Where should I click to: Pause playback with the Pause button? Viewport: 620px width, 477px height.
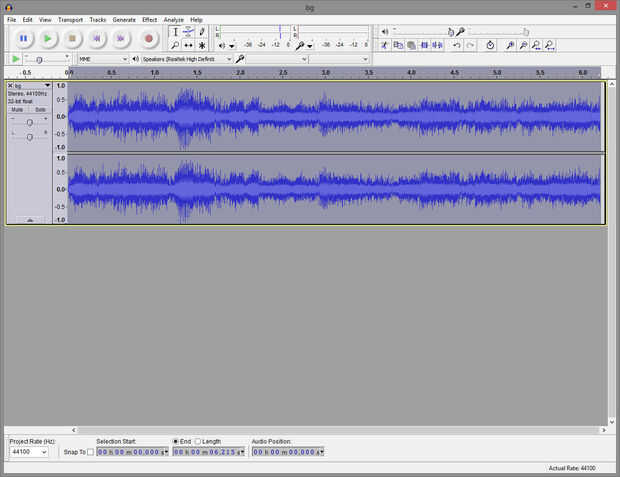pos(24,38)
